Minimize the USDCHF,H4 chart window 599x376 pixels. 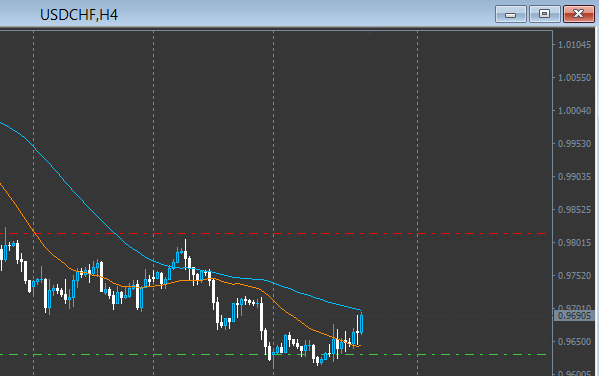(511, 15)
